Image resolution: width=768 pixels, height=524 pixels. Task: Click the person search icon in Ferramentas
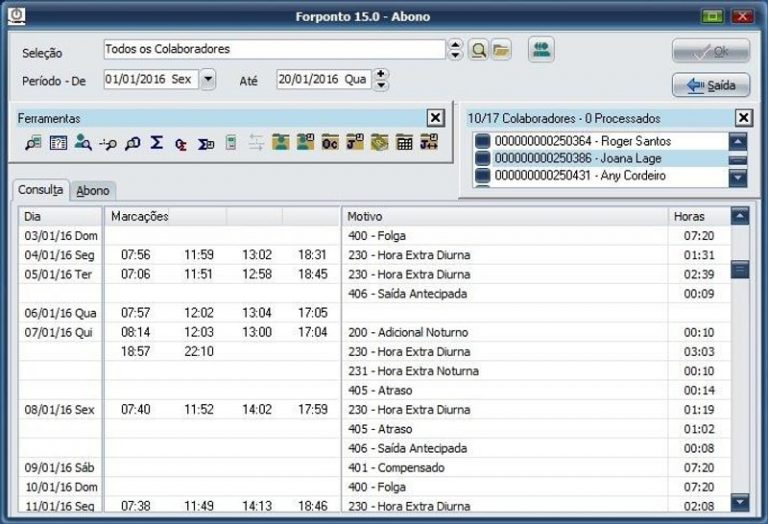point(83,143)
